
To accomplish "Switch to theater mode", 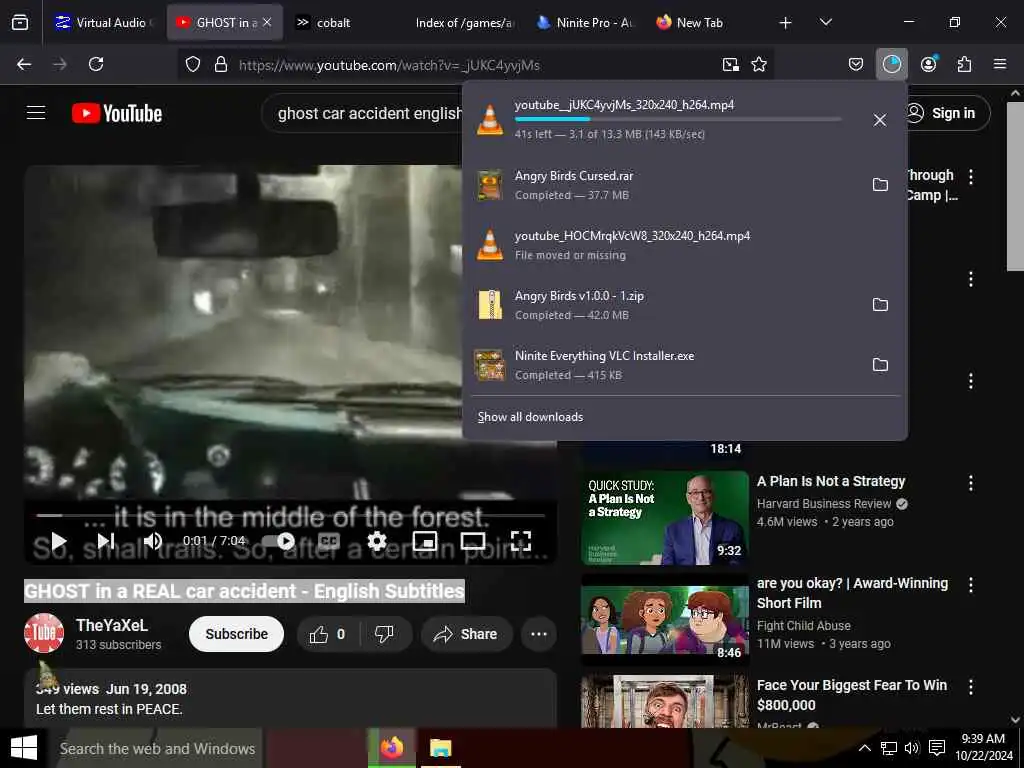I will [x=473, y=541].
